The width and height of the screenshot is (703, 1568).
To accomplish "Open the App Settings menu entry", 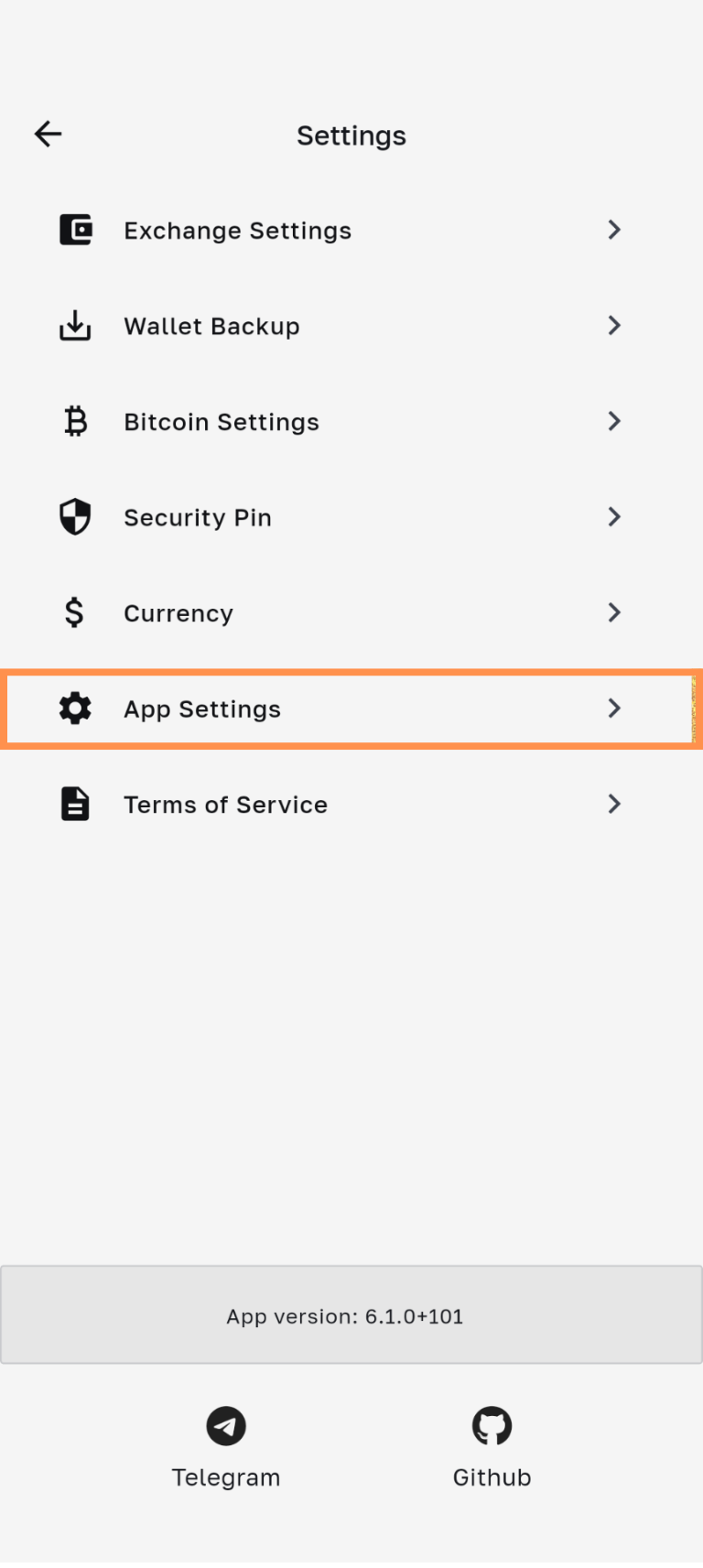I will pyautogui.click(x=202, y=709).
